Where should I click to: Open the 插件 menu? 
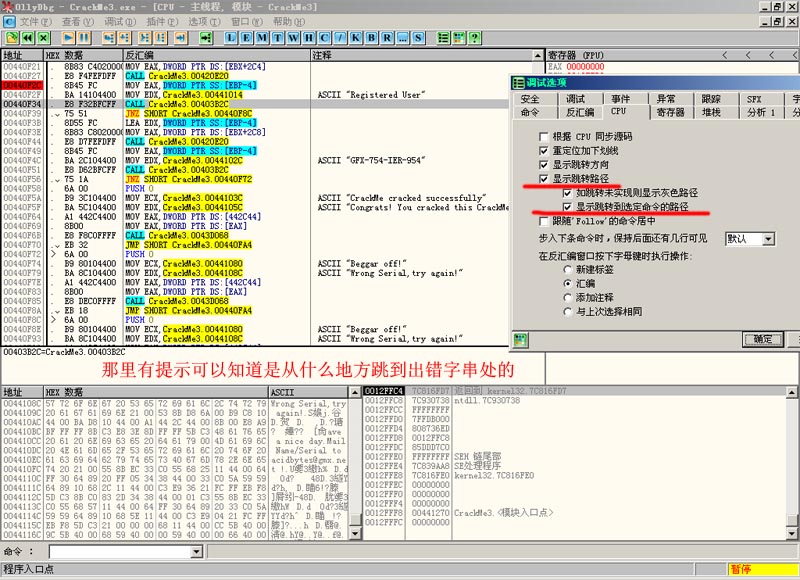click(162, 21)
